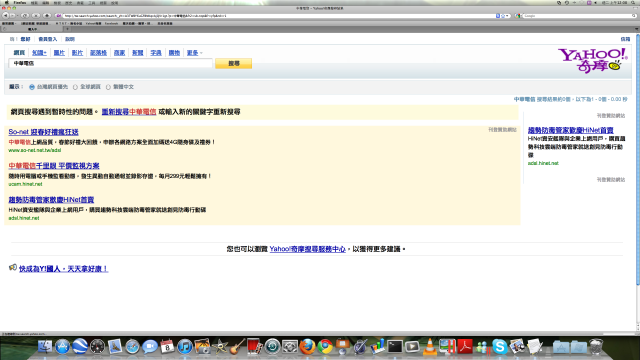Open the address bar history dropdown arrow

(x=508, y=16)
